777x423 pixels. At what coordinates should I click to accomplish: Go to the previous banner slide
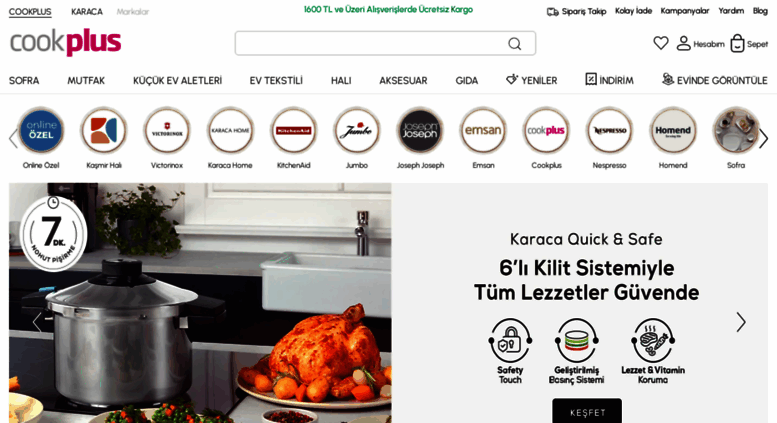37,322
